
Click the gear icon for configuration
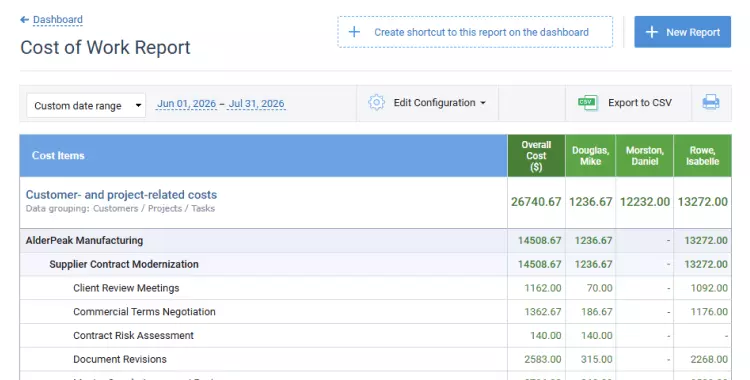tap(376, 102)
